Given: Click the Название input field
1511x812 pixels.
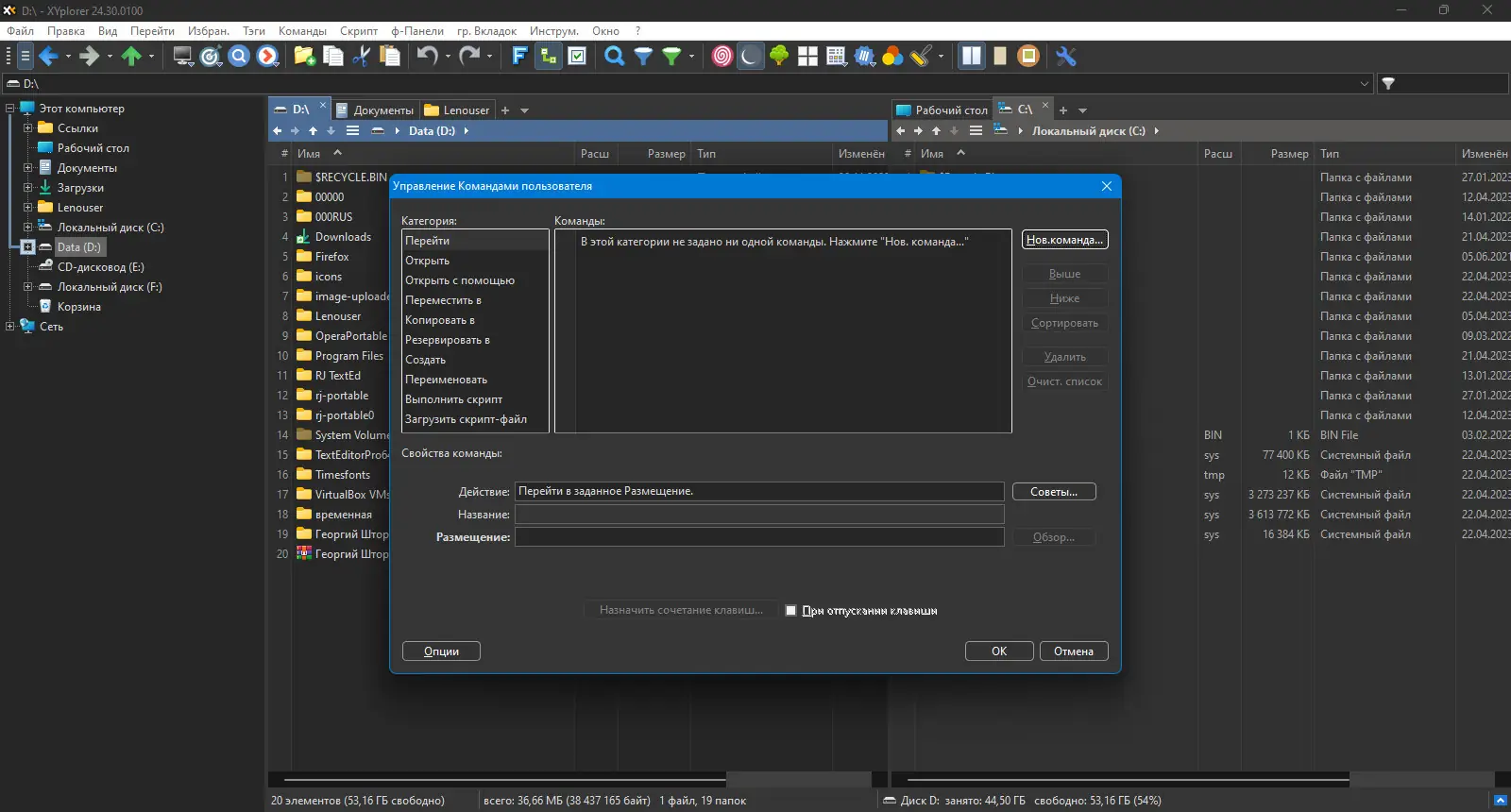Looking at the screenshot, I should point(759,515).
